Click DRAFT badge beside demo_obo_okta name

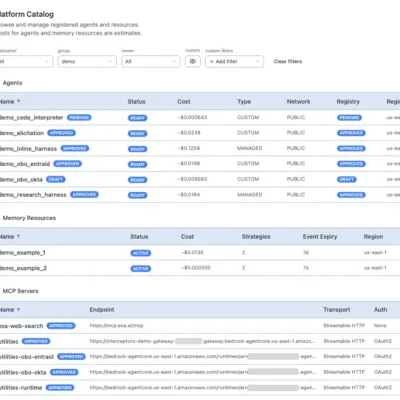click(x=56, y=179)
